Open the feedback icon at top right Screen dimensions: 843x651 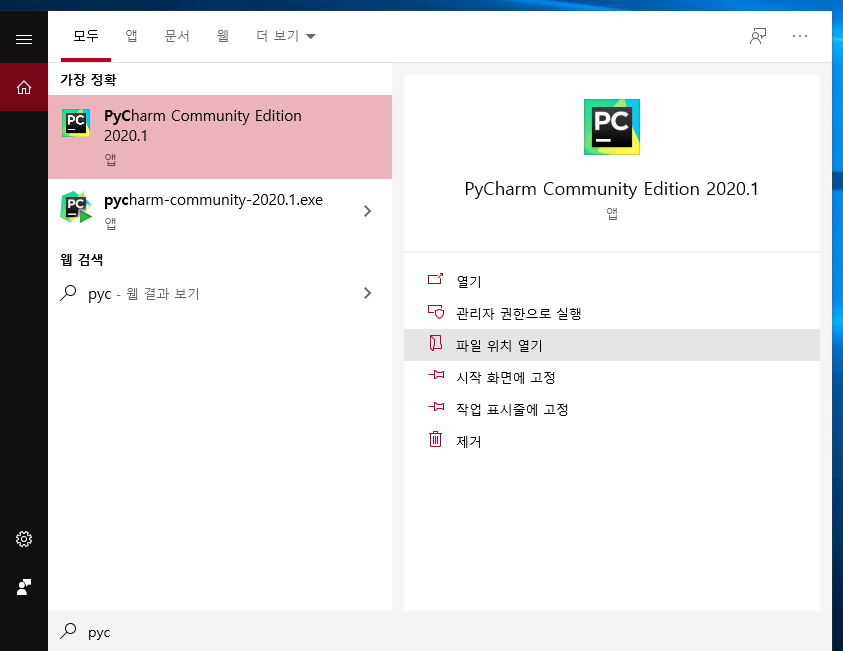tap(758, 36)
